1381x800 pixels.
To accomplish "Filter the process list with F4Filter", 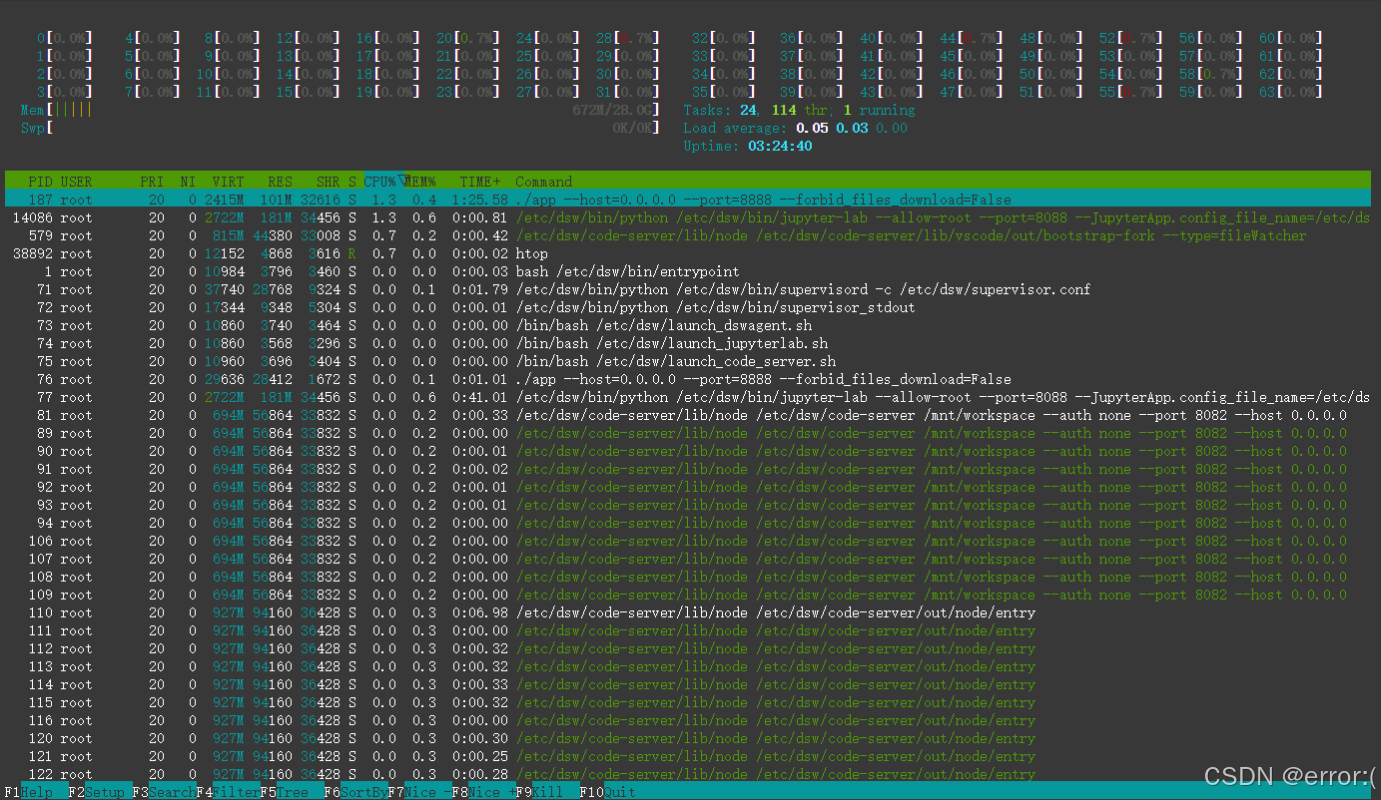I will pyautogui.click(x=228, y=791).
